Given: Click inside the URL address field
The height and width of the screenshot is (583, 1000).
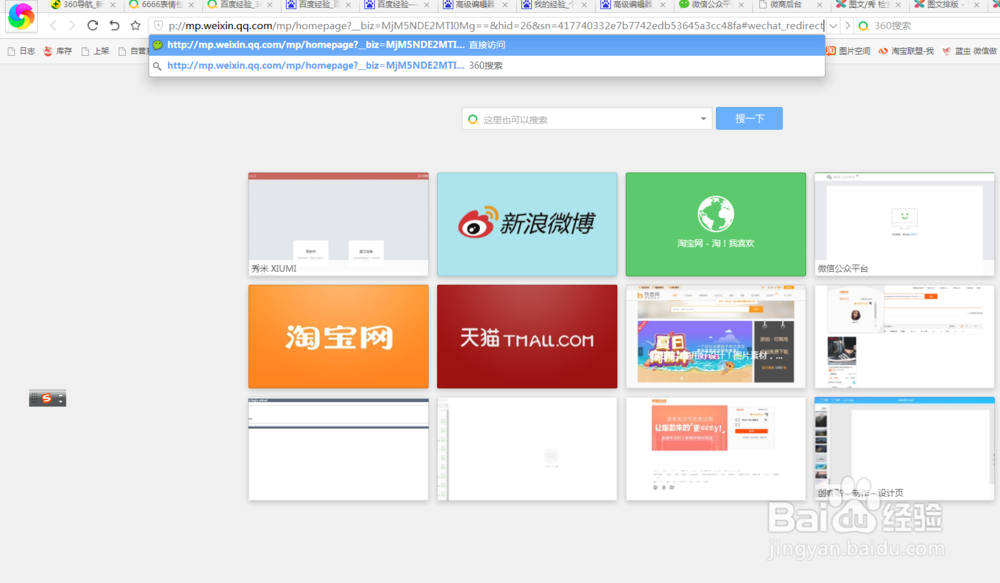Looking at the screenshot, I should [x=496, y=26].
